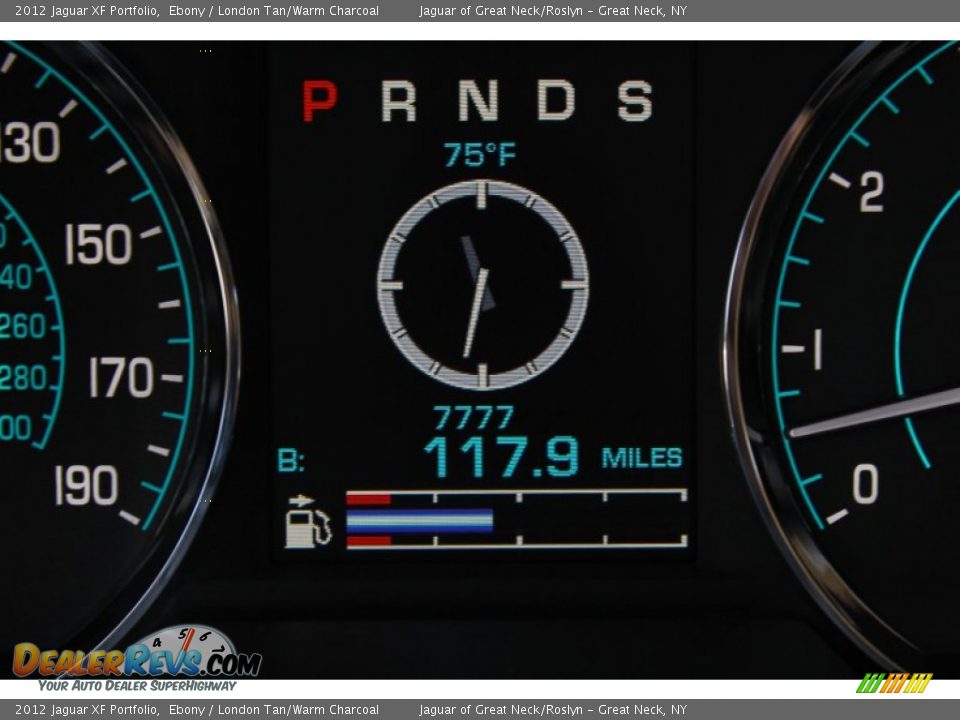Click the DealerRevs.com logo
Viewport: 960px width, 720px height.
coord(137,653)
